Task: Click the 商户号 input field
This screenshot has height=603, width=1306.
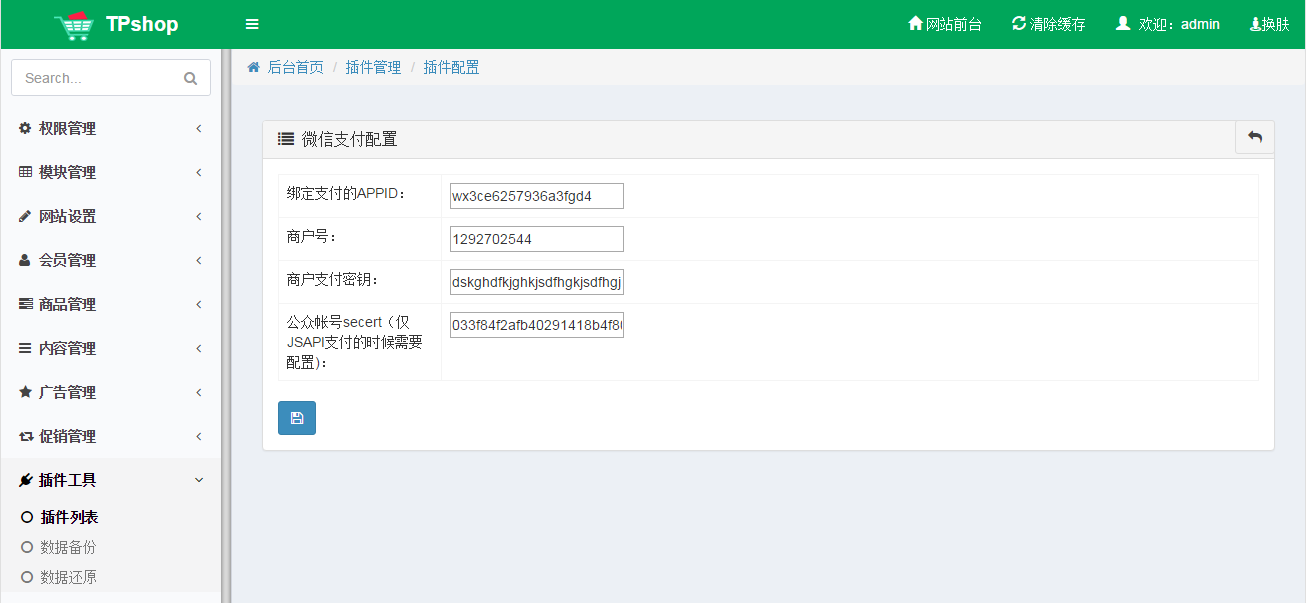Action: tap(536, 239)
